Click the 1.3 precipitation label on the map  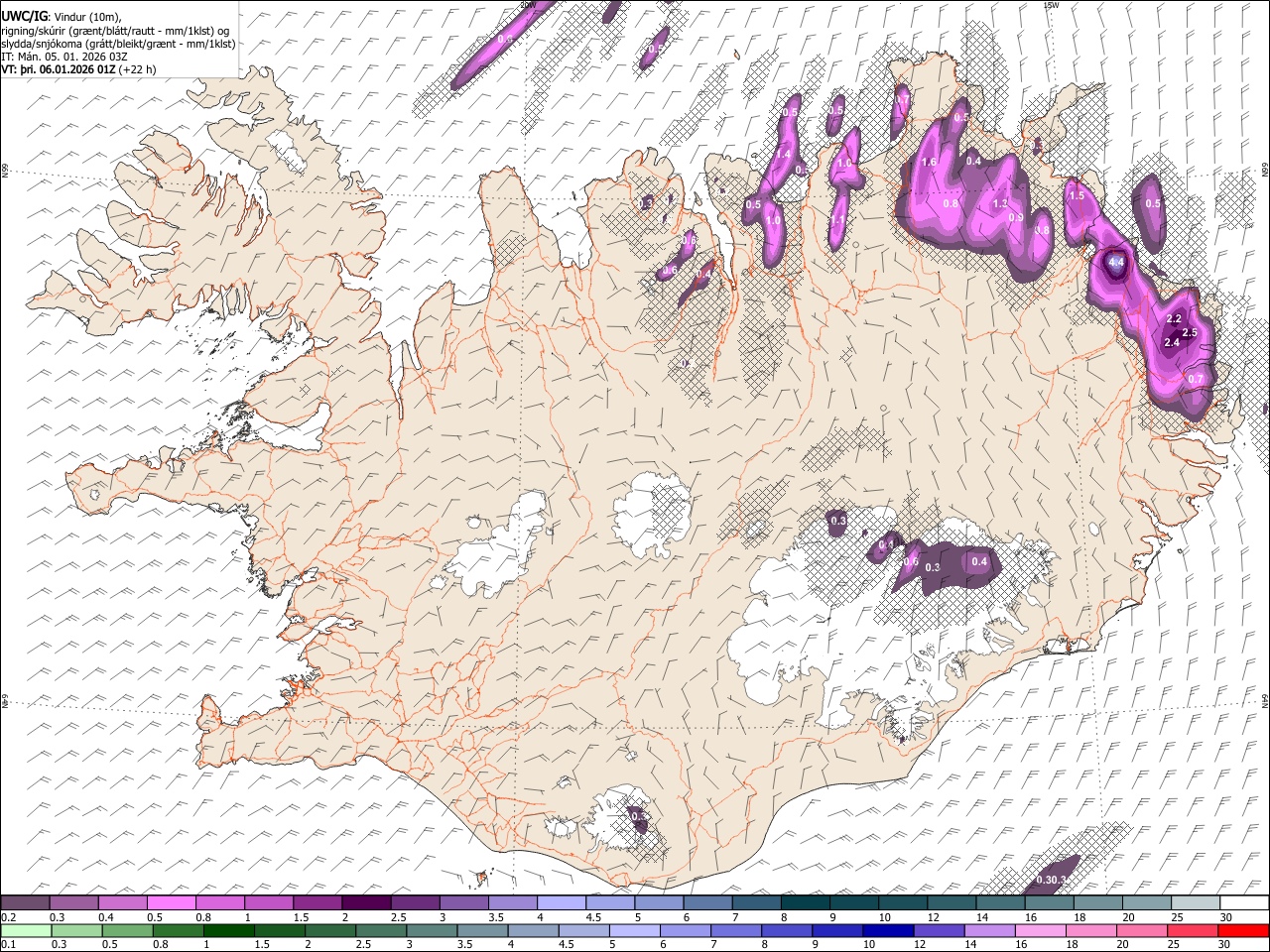point(1000,203)
